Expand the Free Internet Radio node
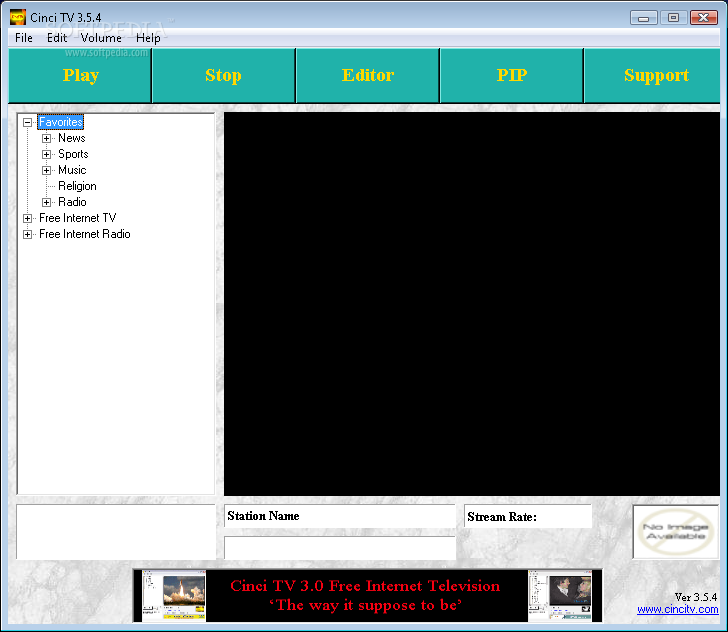Image resolution: width=728 pixels, height=632 pixels. tap(27, 235)
